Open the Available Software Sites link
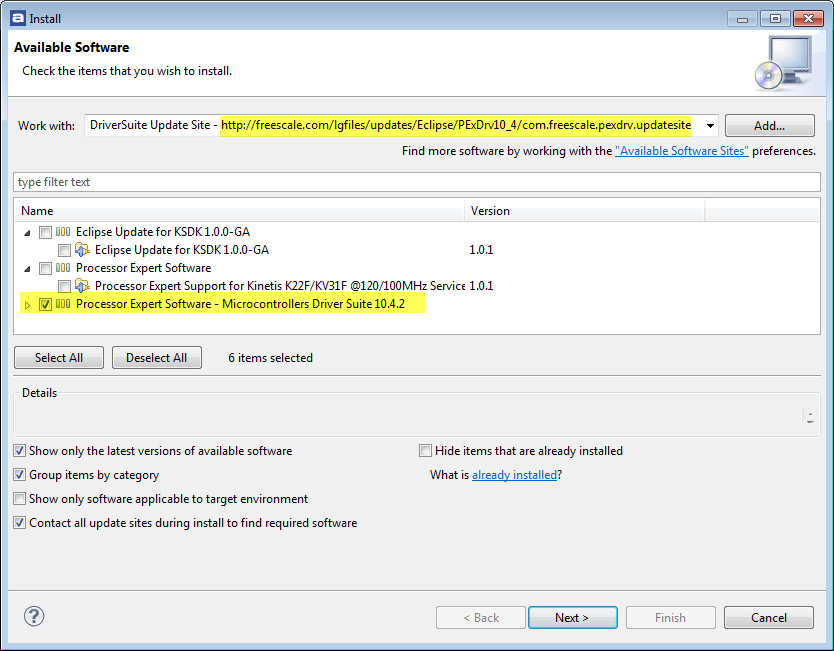 pos(682,151)
